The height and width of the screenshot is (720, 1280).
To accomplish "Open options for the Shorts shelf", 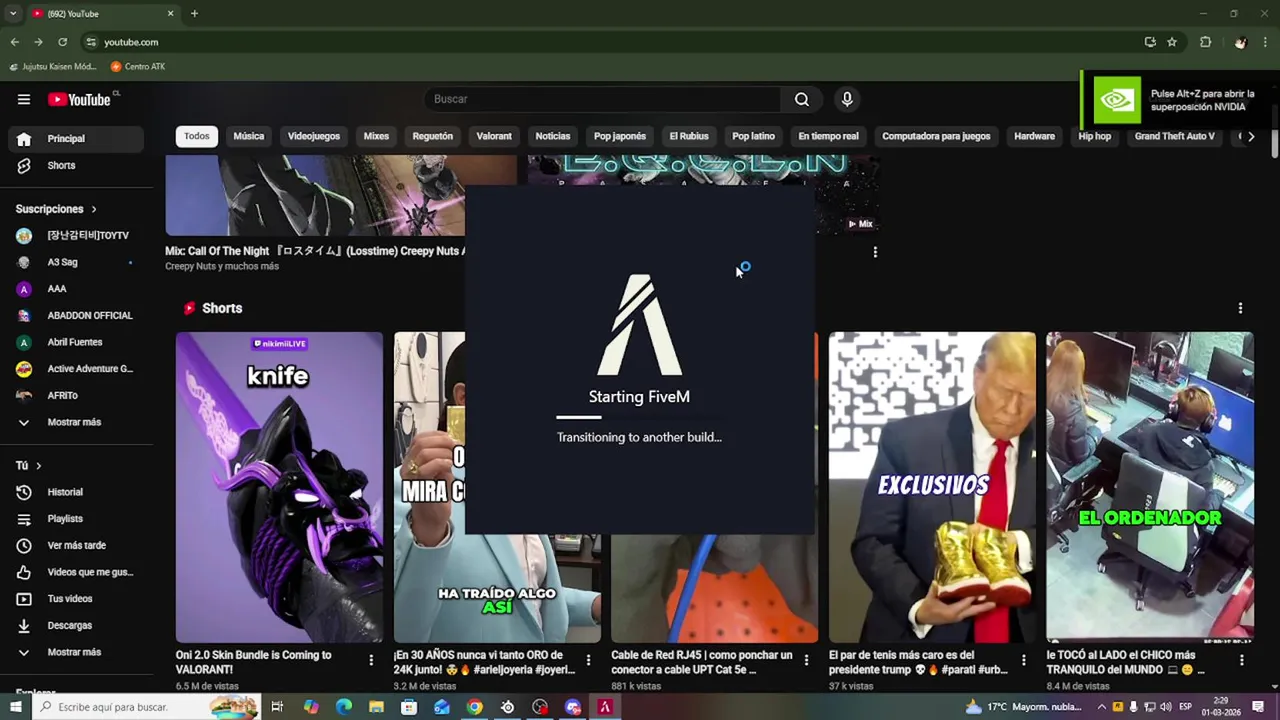I will coord(1240,308).
